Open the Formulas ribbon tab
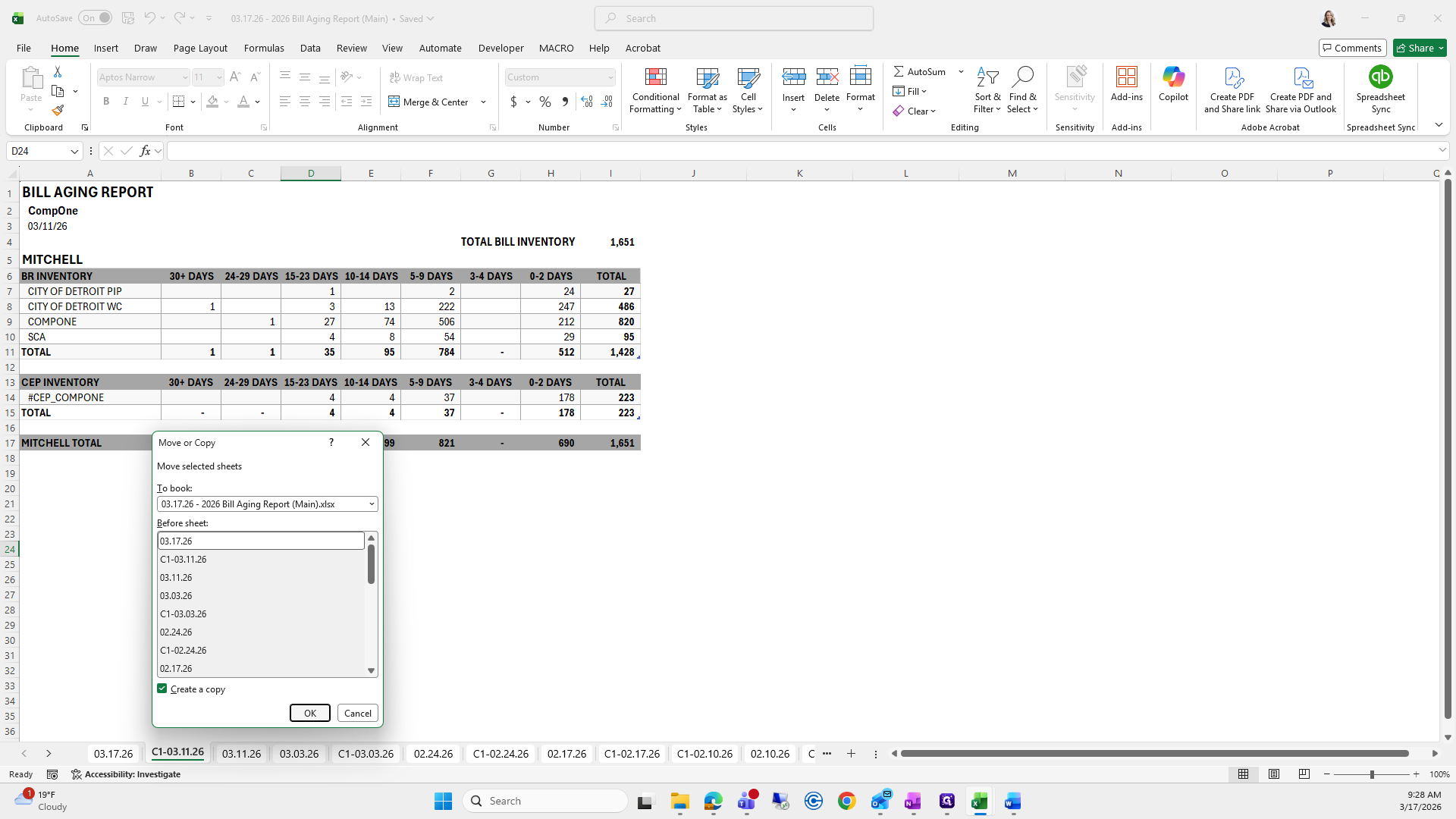1456x819 pixels. point(264,48)
